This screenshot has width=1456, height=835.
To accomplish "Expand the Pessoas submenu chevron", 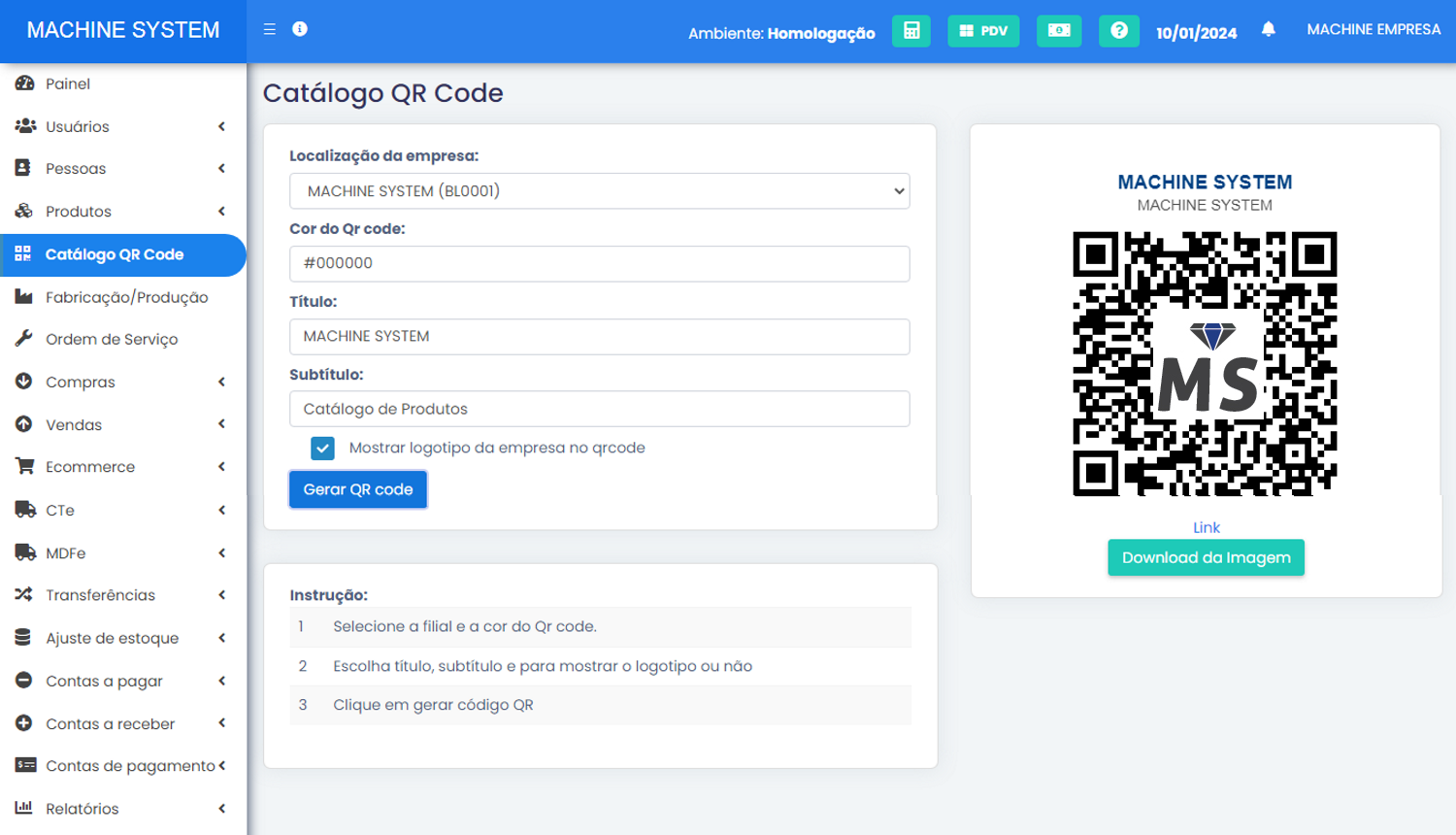I will [x=222, y=168].
